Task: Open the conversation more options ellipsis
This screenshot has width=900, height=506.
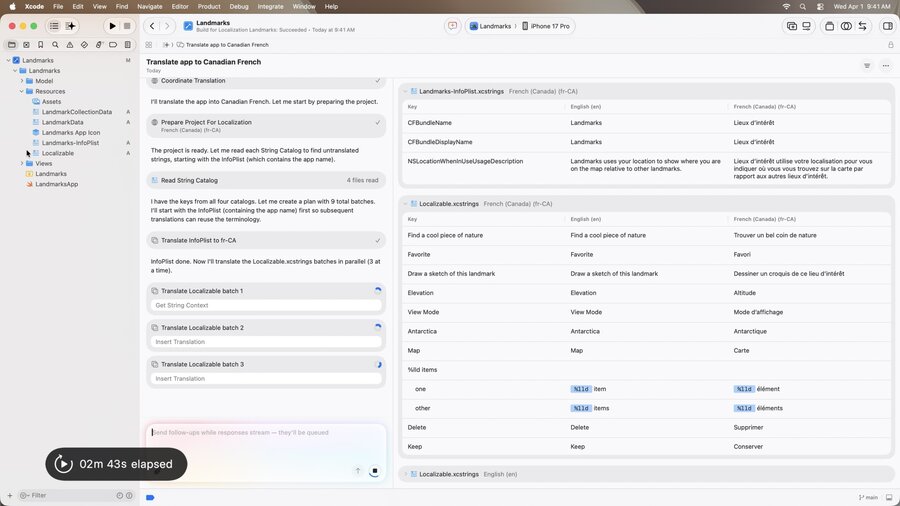Action: point(886,65)
